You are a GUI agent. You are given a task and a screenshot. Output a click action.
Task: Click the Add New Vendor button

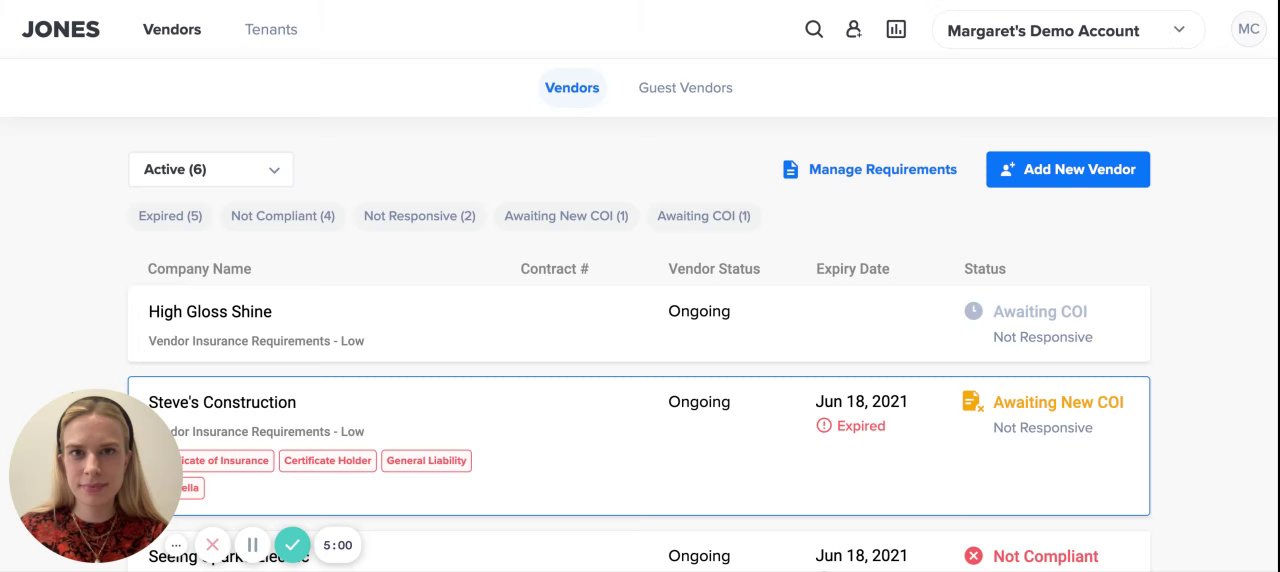click(x=1067, y=170)
